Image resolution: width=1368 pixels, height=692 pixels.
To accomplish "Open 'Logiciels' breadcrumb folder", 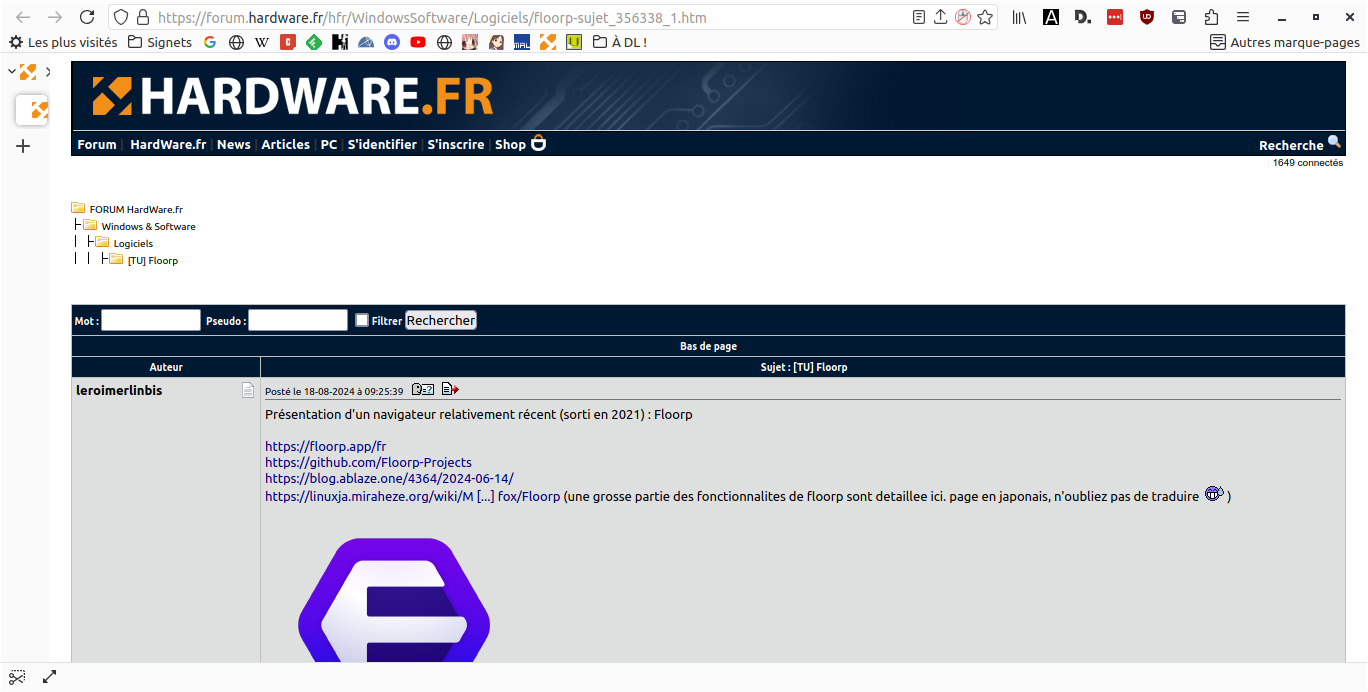I will 133,243.
